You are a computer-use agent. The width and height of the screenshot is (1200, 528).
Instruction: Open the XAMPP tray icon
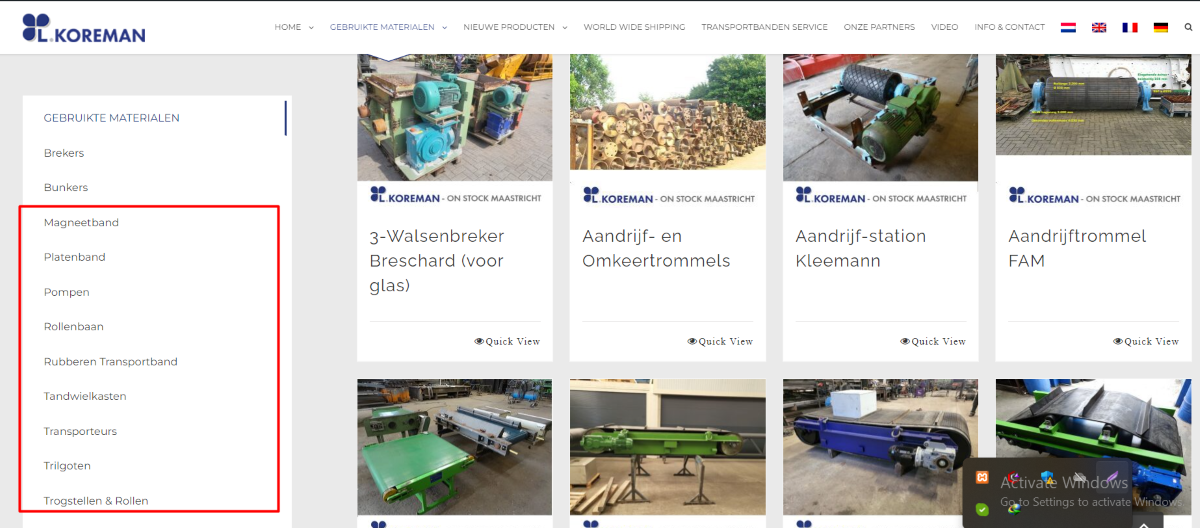click(x=983, y=477)
